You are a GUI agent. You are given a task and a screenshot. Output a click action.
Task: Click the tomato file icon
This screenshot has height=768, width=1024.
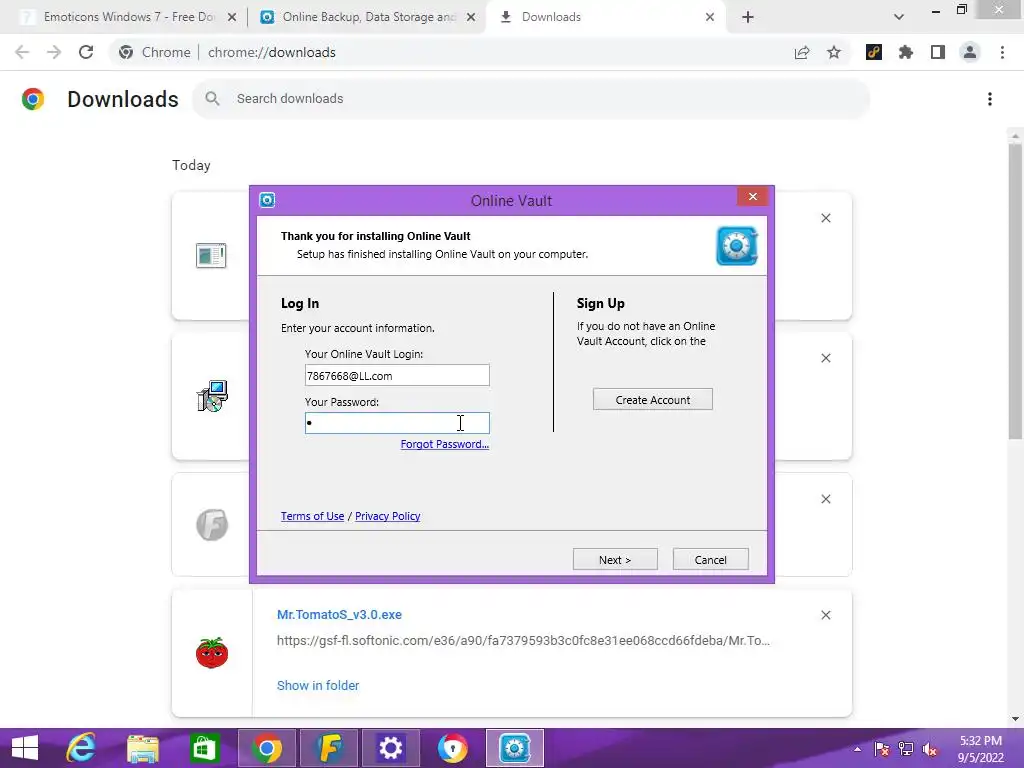click(x=212, y=652)
